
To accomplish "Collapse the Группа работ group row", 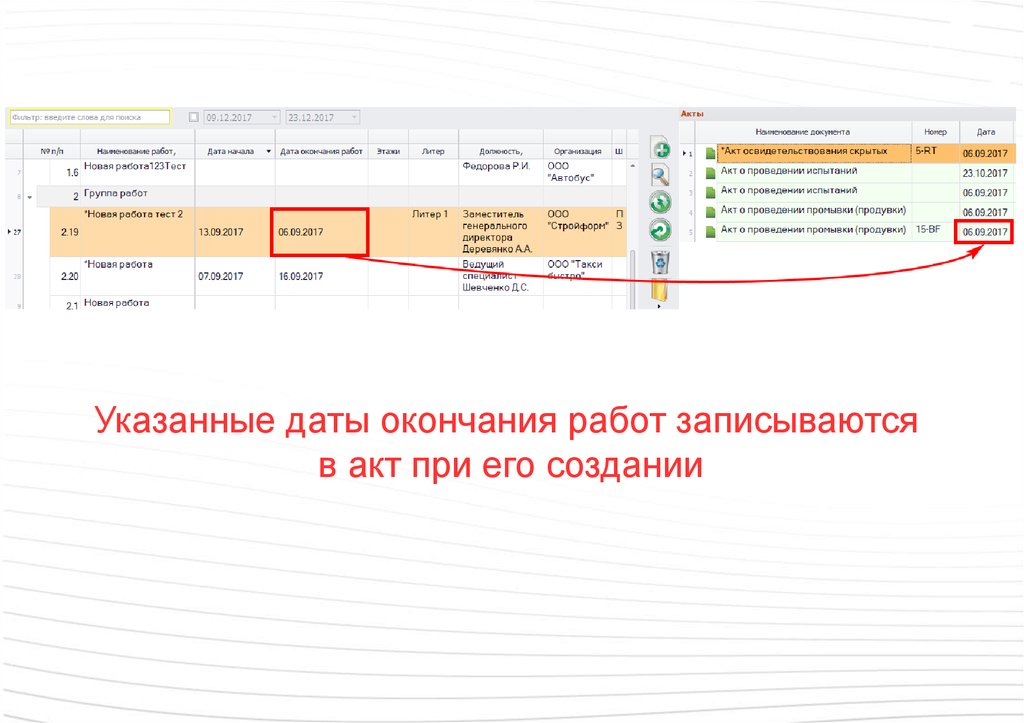I will coord(29,197).
